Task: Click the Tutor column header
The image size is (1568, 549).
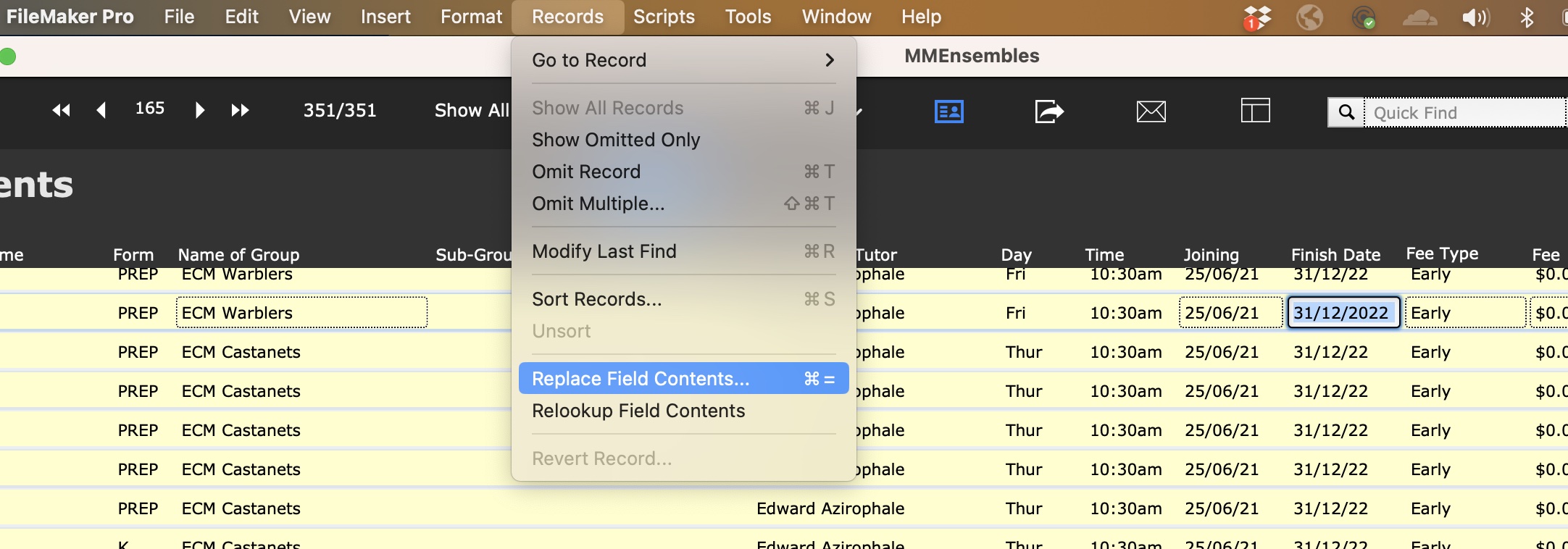Action: click(x=877, y=255)
